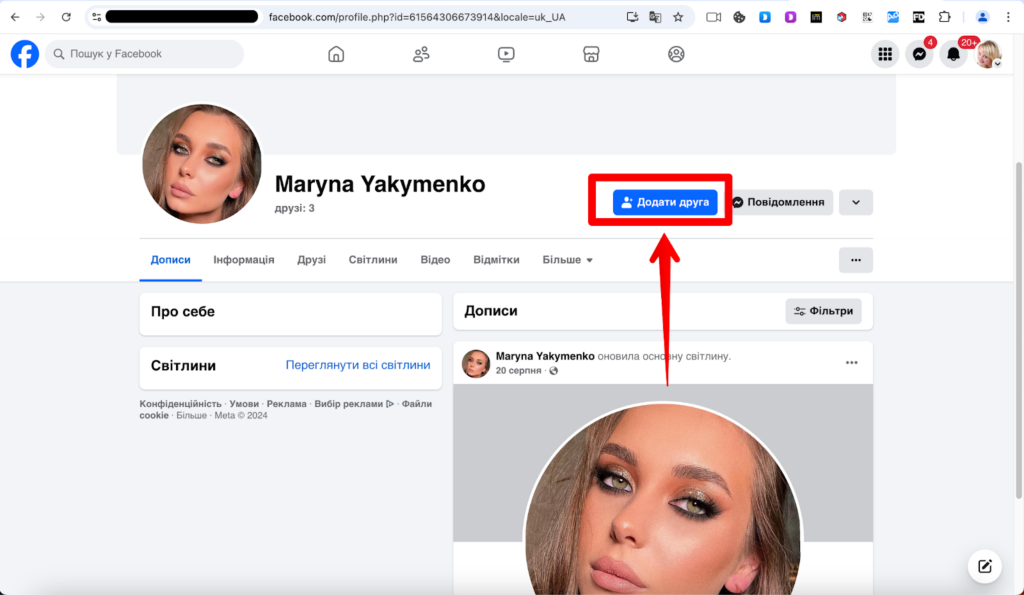Switch to the 'Світлини' tab

373,259
